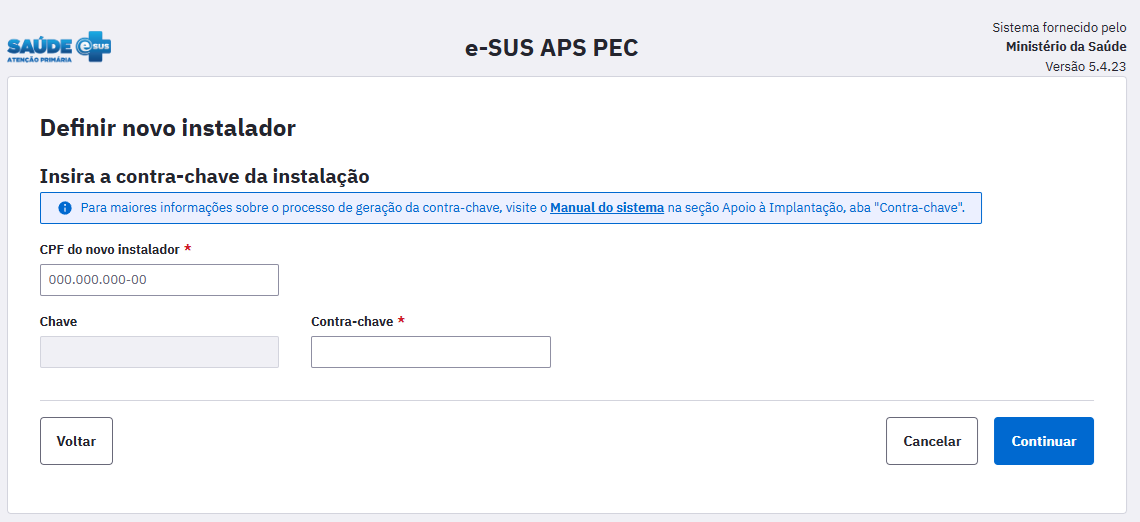Click the red asterisk beside Contra-chave
Screen dimensions: 1140x522
(x=402, y=321)
